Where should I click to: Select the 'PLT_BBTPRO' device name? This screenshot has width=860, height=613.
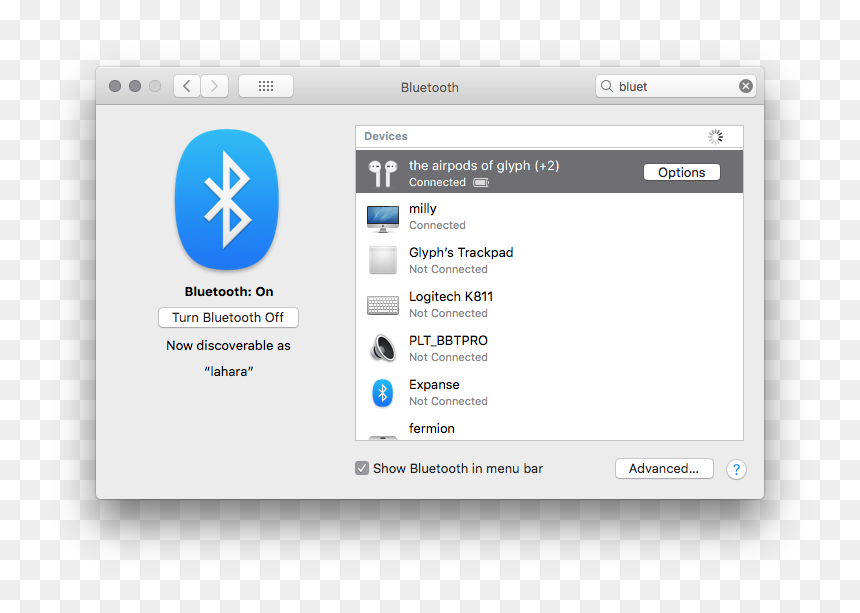coord(448,340)
